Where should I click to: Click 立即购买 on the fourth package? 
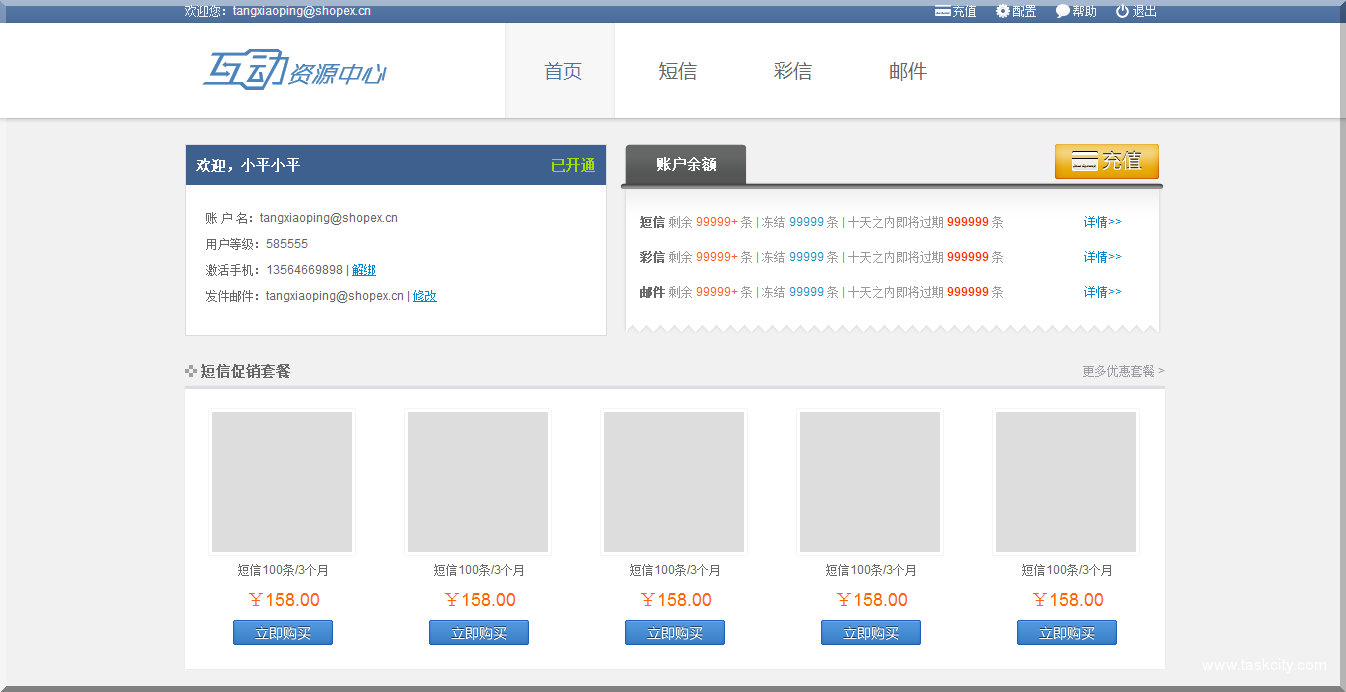pyautogui.click(x=871, y=633)
